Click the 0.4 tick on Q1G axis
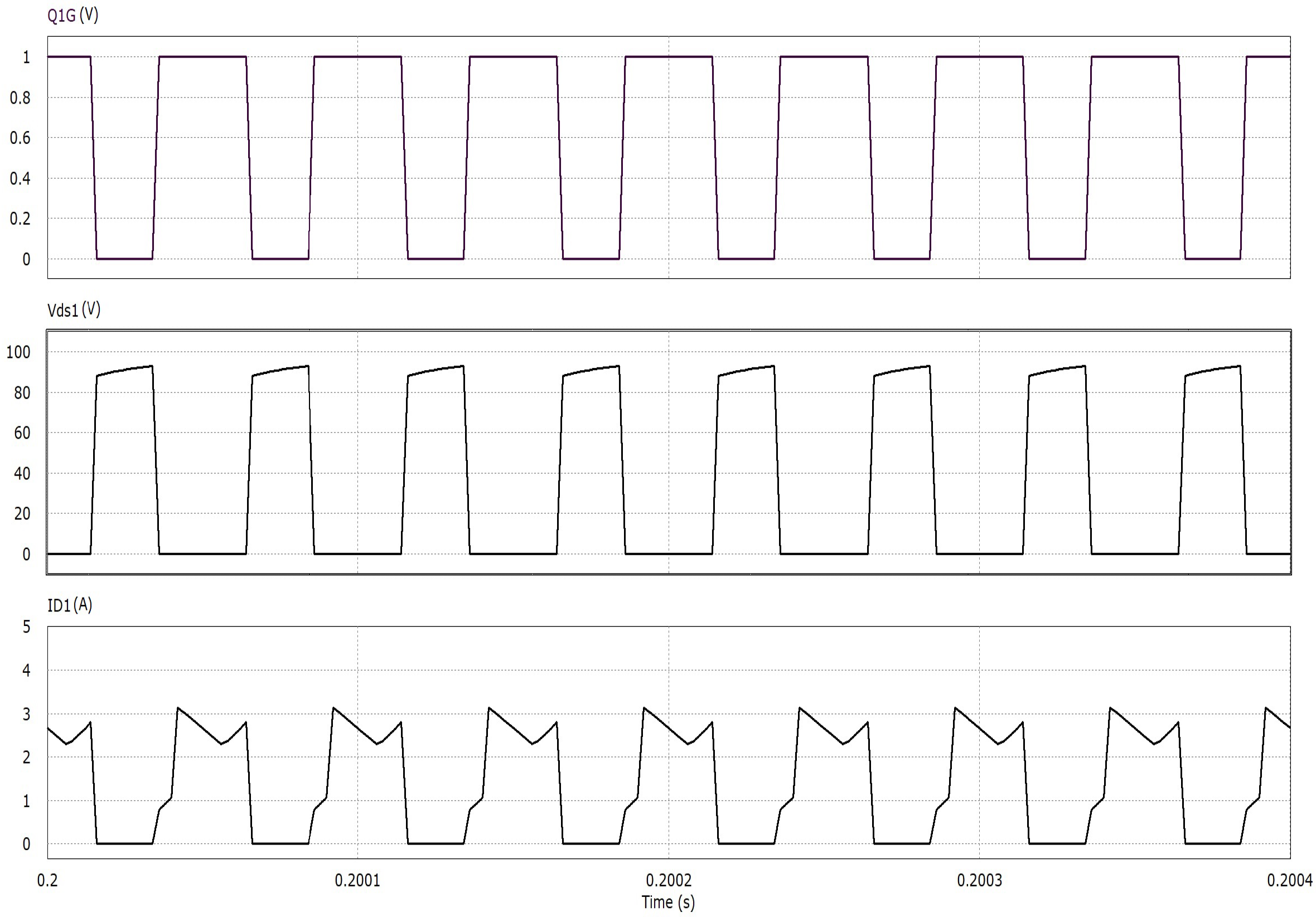The width and height of the screenshot is (1316, 917). [20, 179]
